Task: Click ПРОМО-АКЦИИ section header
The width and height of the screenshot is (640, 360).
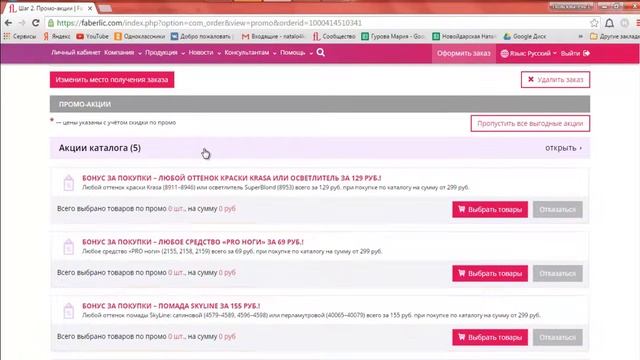Action: tap(320, 104)
